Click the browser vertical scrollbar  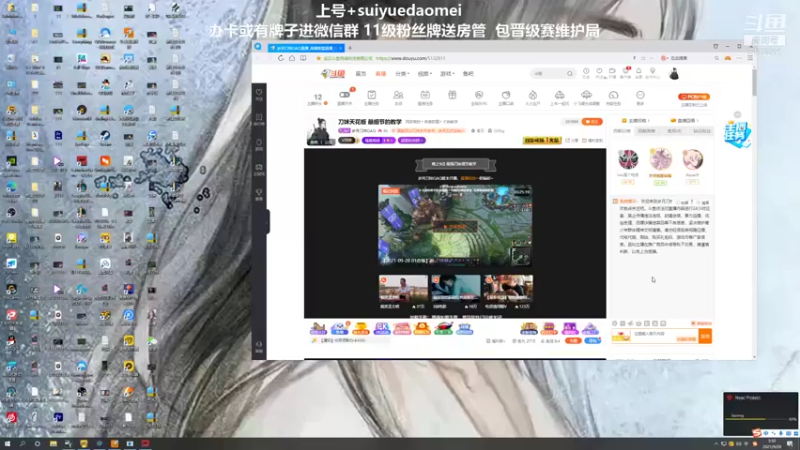(x=754, y=82)
